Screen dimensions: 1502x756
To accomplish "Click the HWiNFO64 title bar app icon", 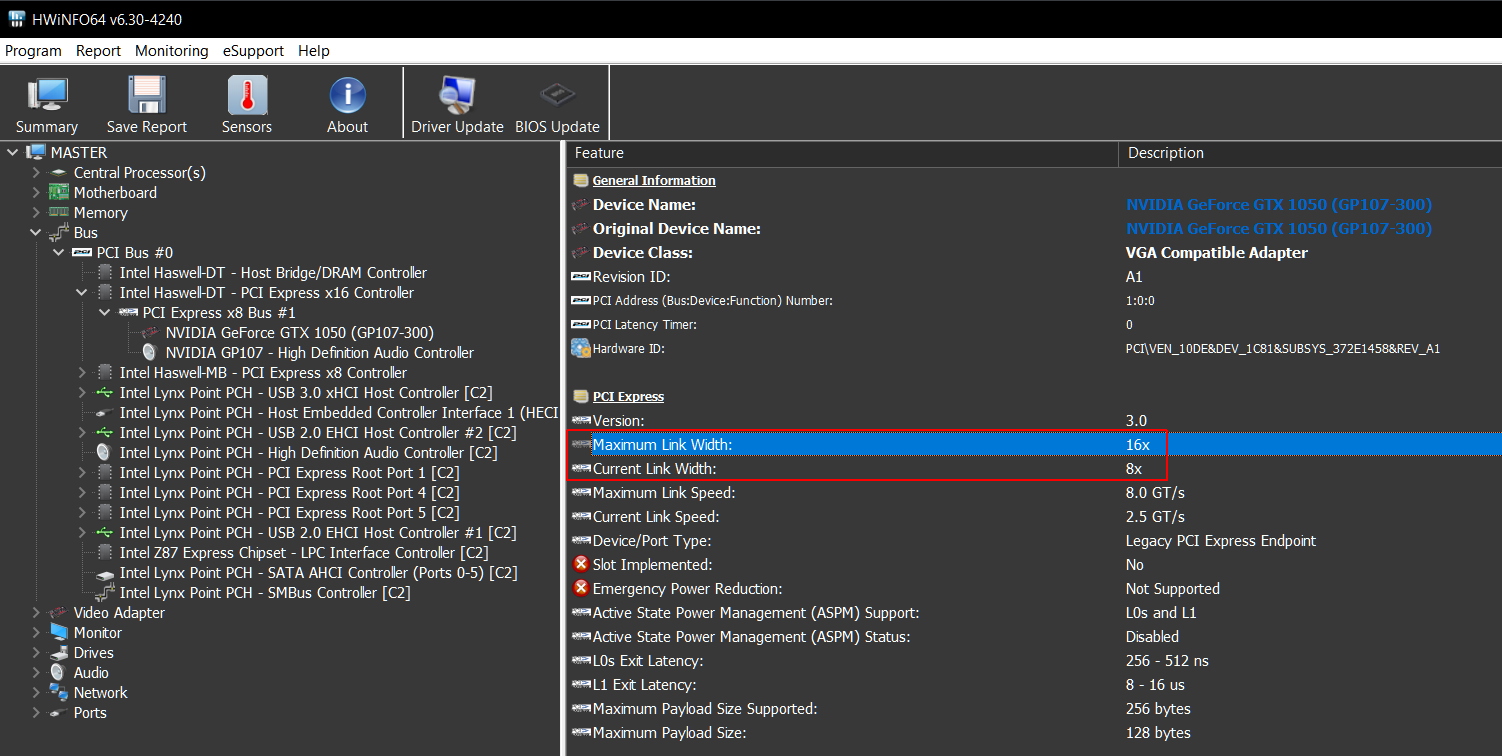I will click(x=16, y=19).
